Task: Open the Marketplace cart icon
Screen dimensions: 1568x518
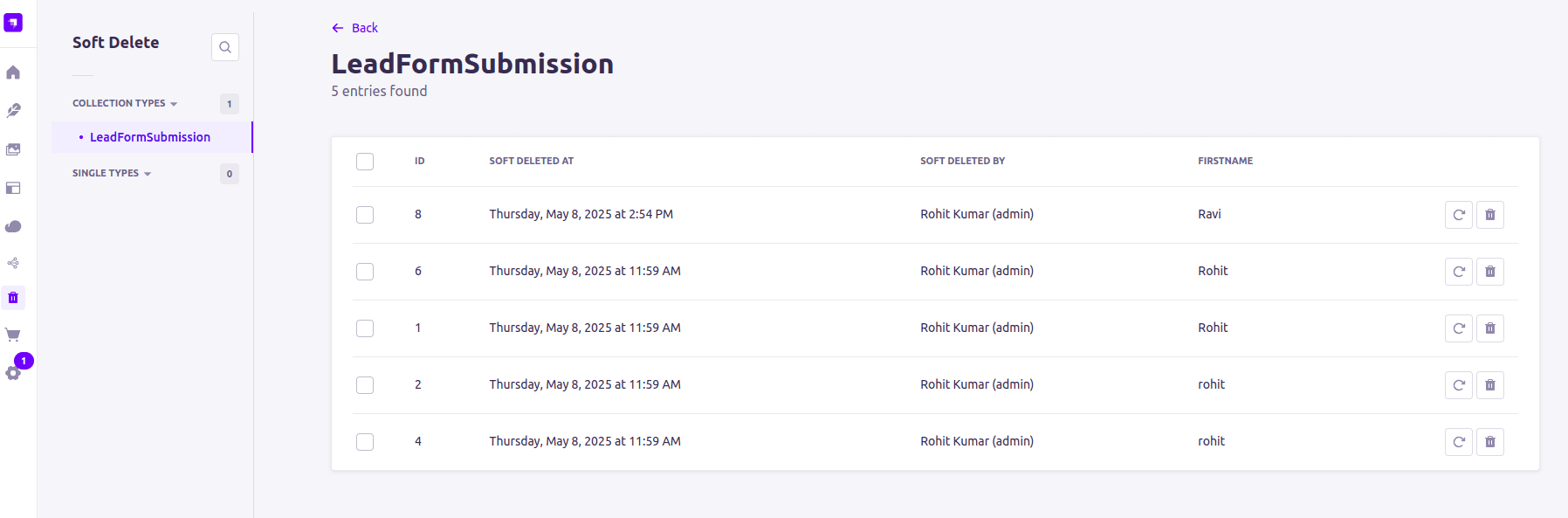Action: [13, 335]
